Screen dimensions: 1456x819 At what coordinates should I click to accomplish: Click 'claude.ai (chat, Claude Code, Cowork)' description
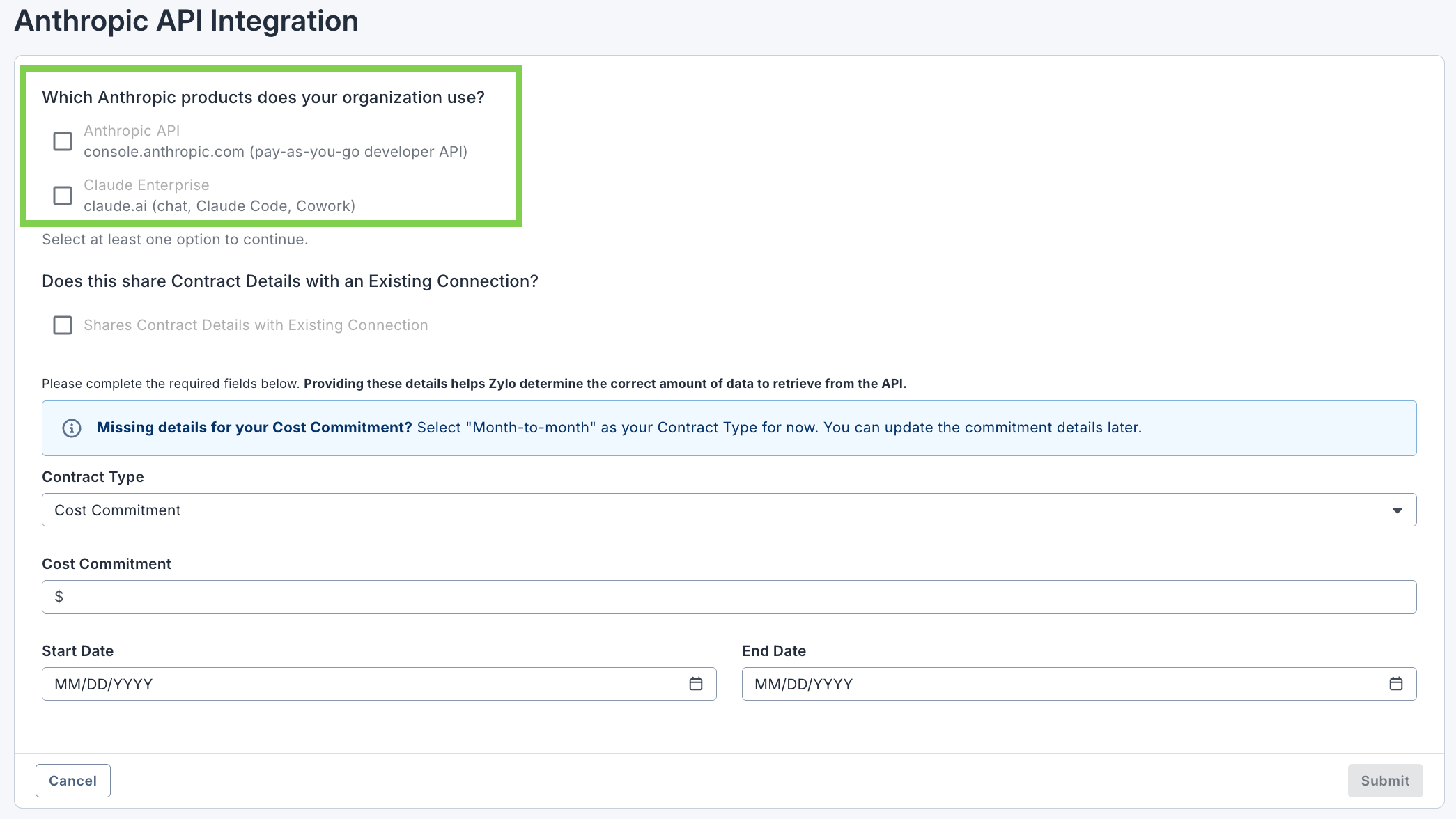coord(219,206)
